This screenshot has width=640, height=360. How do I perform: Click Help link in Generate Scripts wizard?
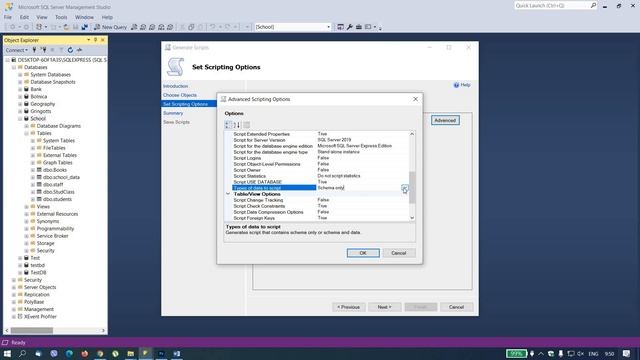(462, 85)
